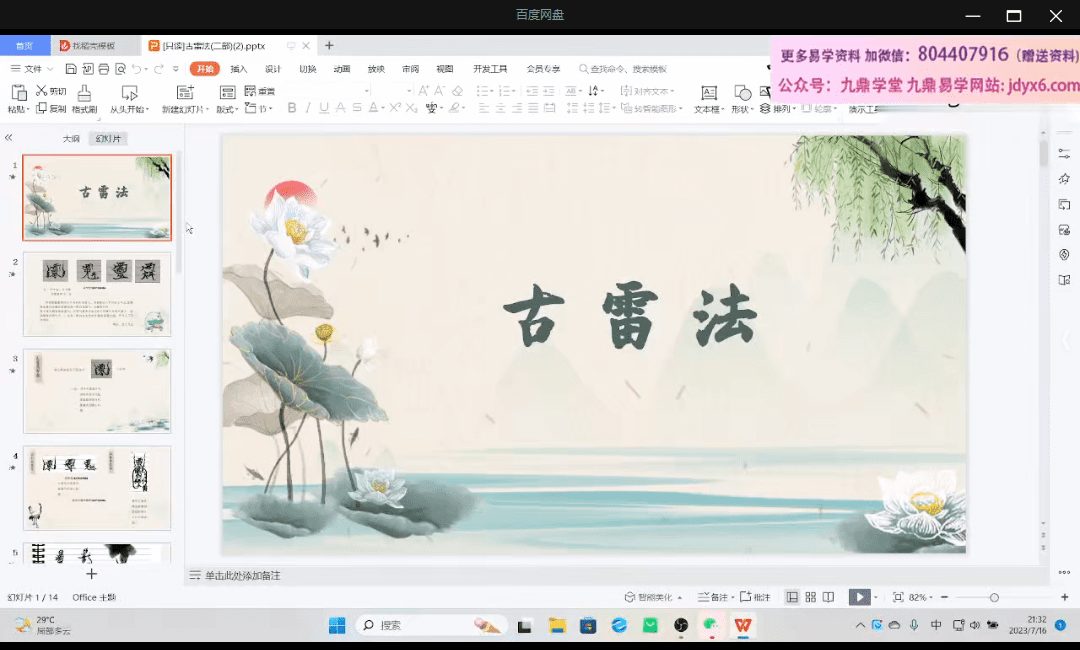The height and width of the screenshot is (650, 1080).
Task: Click the Format Painter (格式刷) icon
Action: point(84,92)
